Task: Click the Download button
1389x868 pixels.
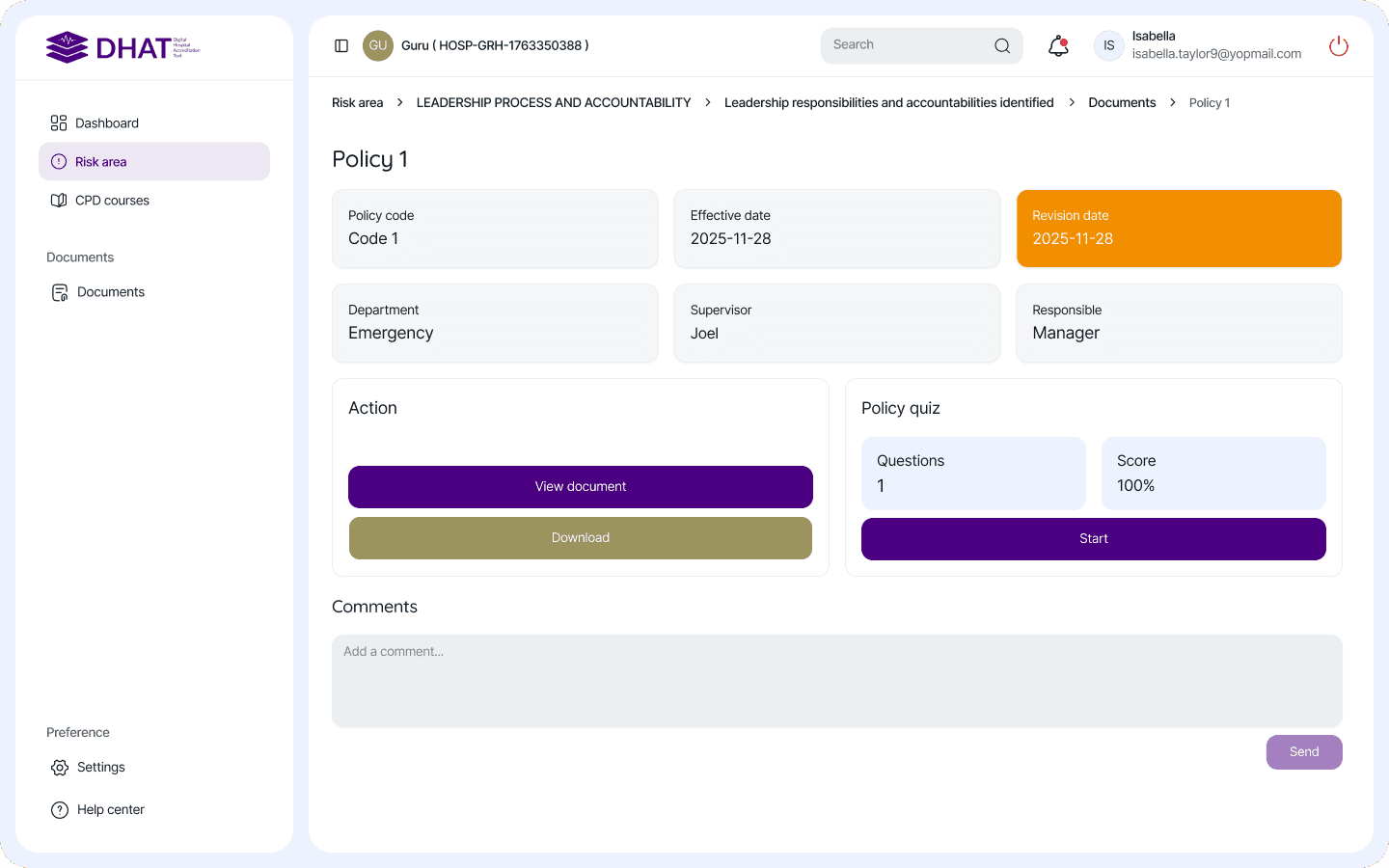Action: tap(580, 538)
